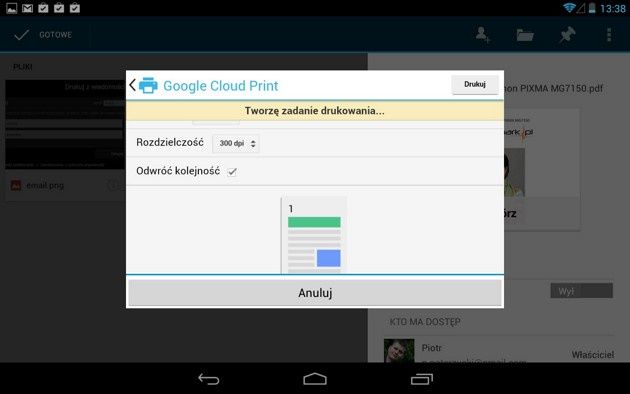Open the folder icon in top bar

coord(525,35)
